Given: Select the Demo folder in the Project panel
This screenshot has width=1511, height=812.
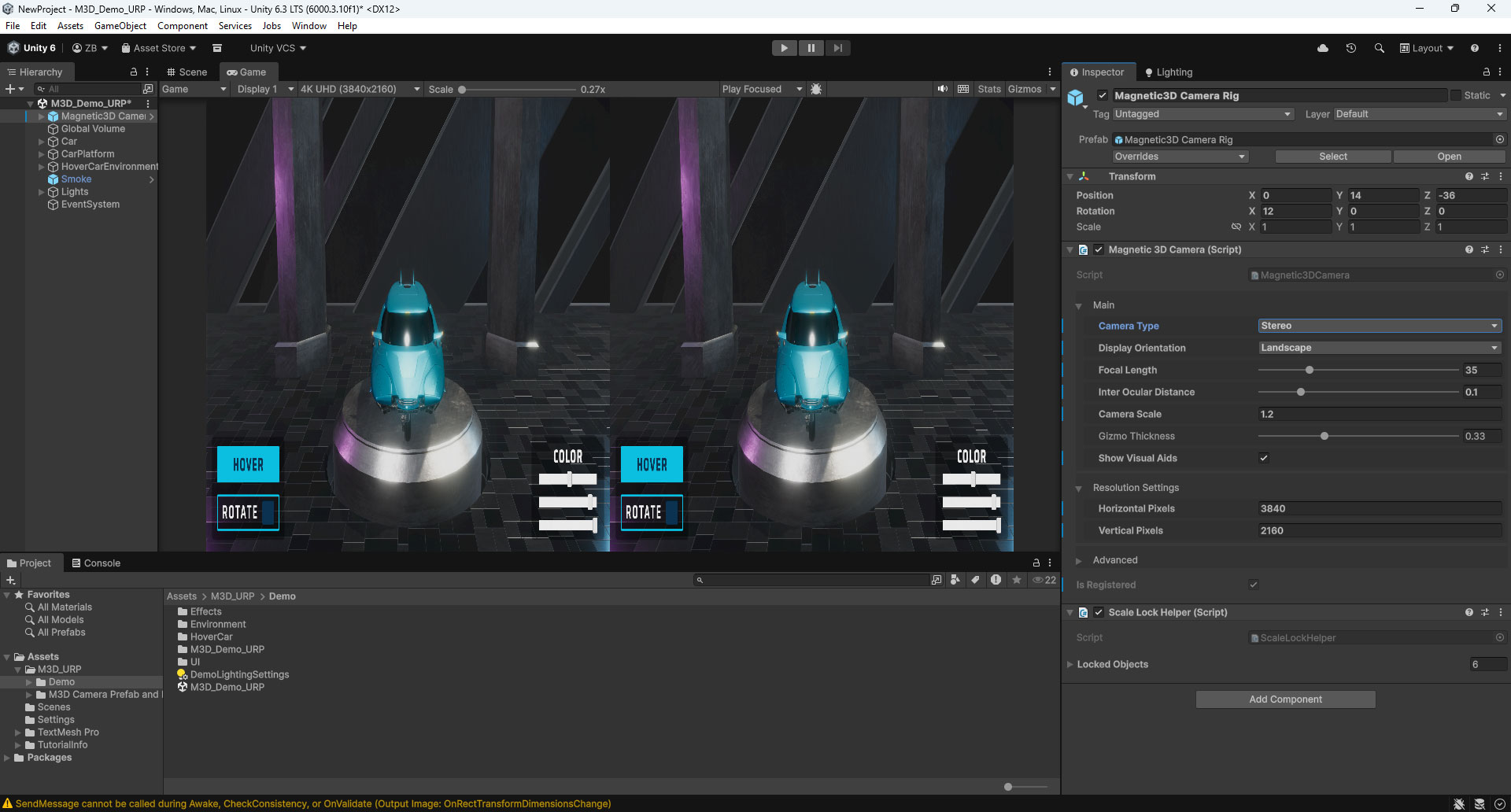Looking at the screenshot, I should click(x=61, y=681).
